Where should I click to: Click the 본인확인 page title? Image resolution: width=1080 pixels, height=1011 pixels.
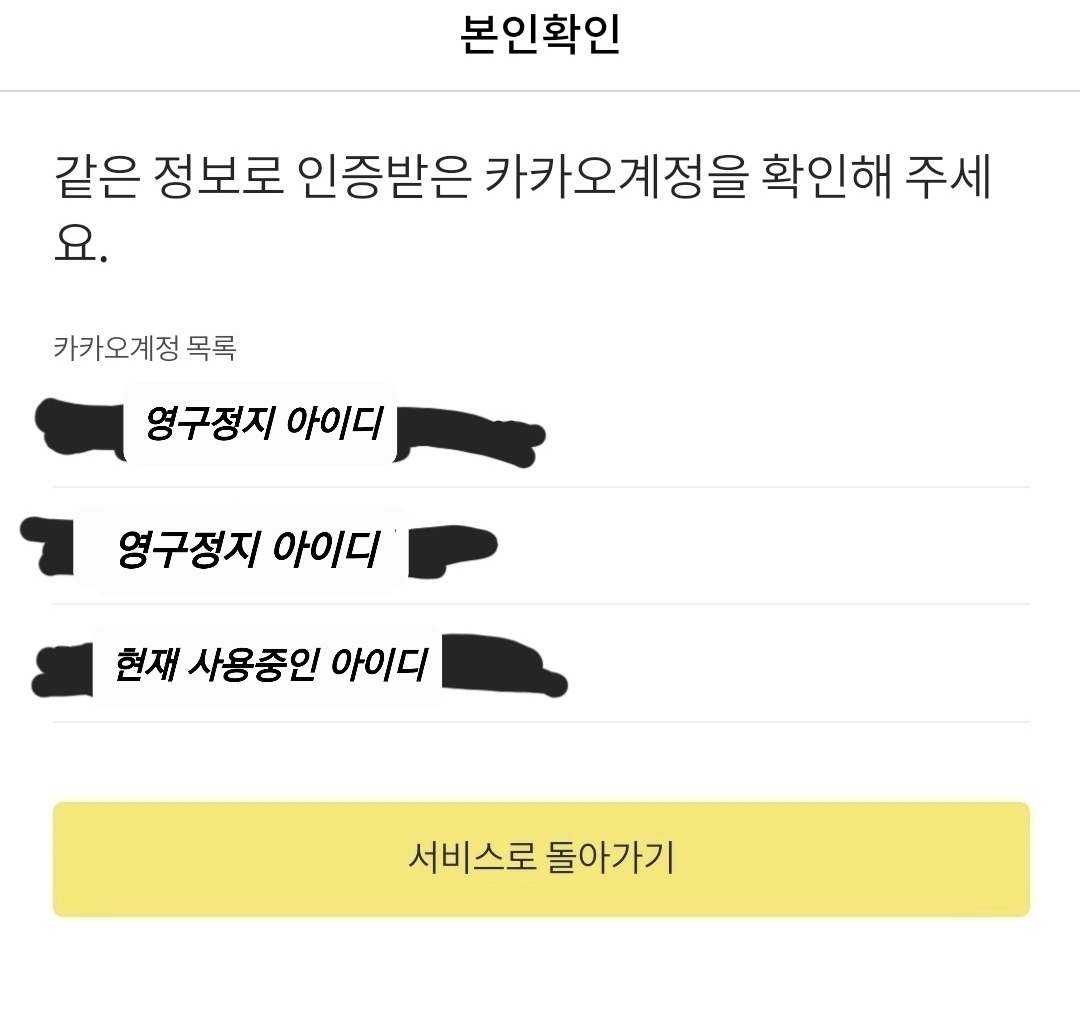click(x=540, y=35)
